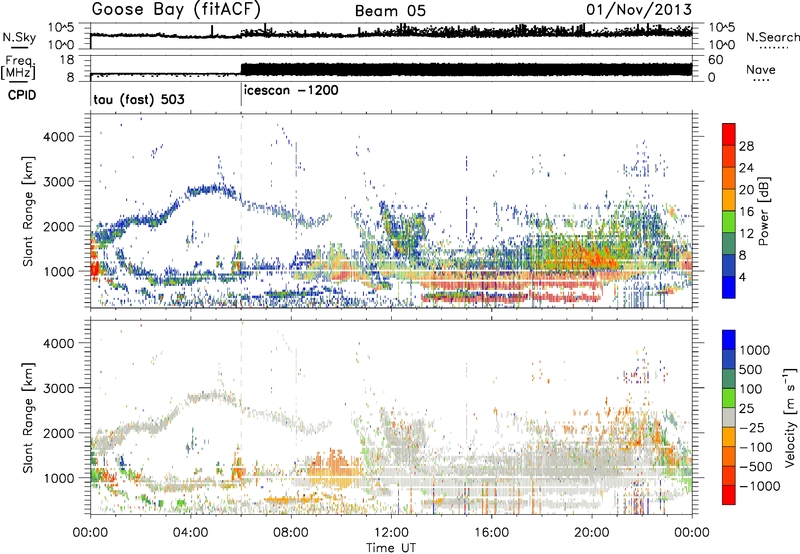Click the '16' tick on Power colorbar

(746, 212)
